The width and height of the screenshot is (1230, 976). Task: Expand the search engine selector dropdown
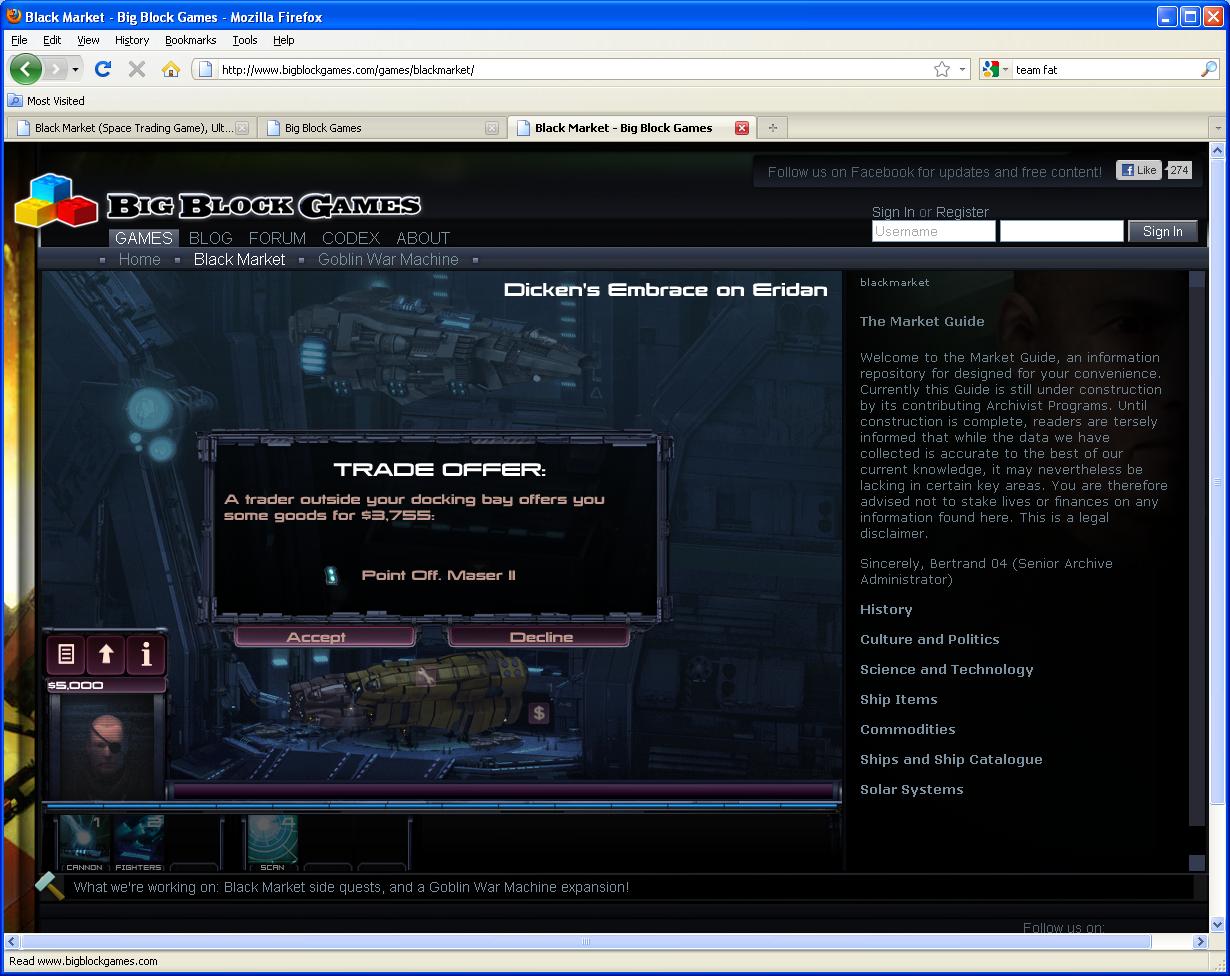[996, 69]
